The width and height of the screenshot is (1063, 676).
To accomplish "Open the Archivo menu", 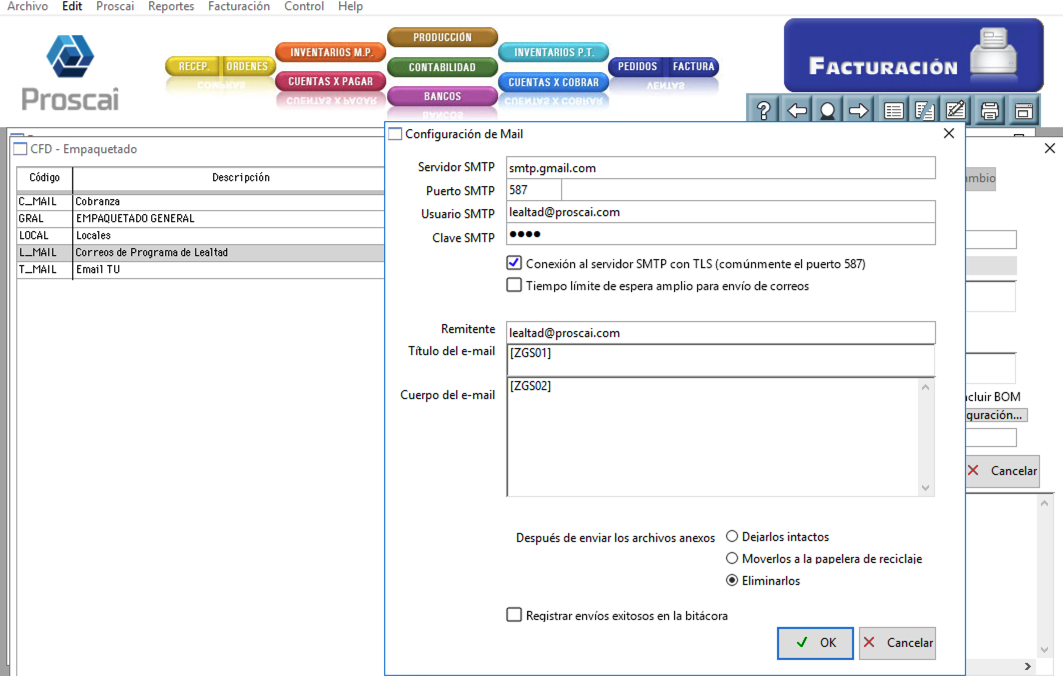I will [28, 6].
